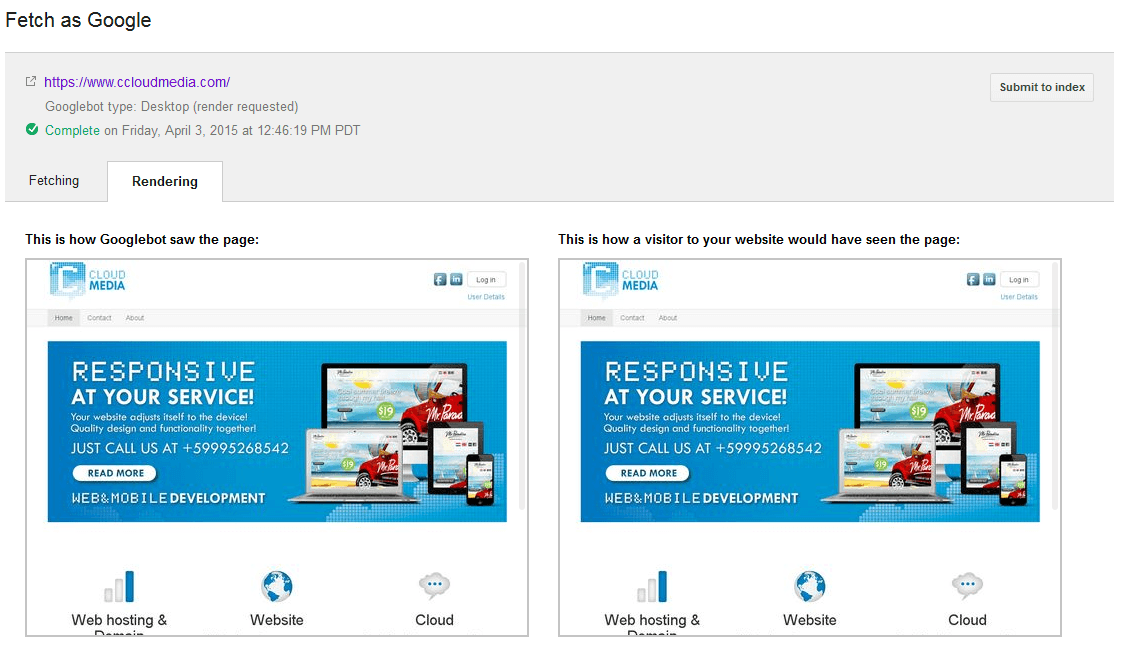Click LinkedIn icon in visitor preview

(989, 279)
